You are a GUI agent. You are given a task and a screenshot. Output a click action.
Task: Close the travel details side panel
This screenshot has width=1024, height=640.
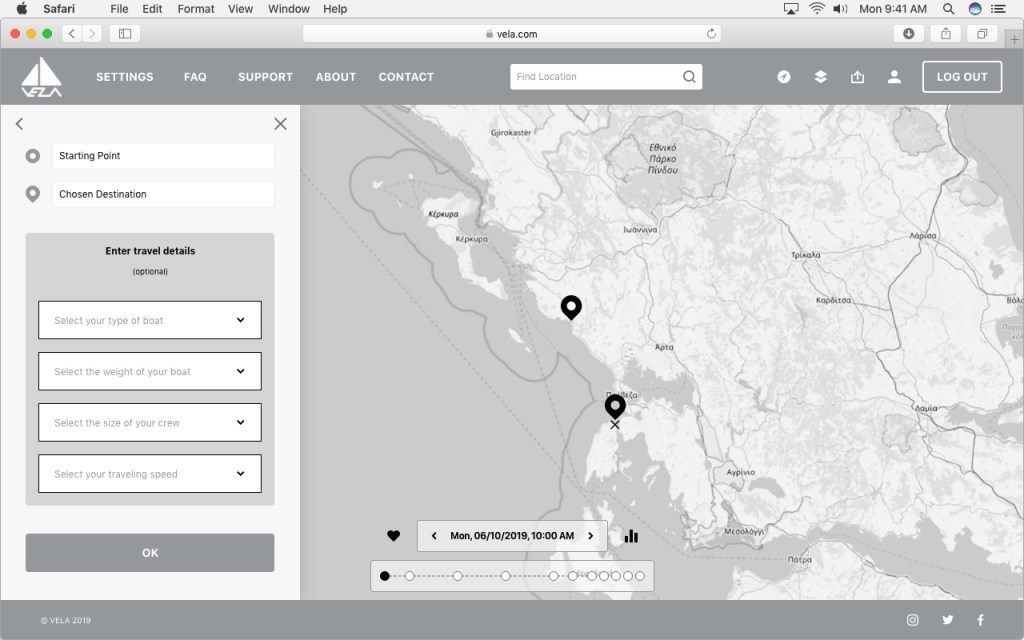280,124
